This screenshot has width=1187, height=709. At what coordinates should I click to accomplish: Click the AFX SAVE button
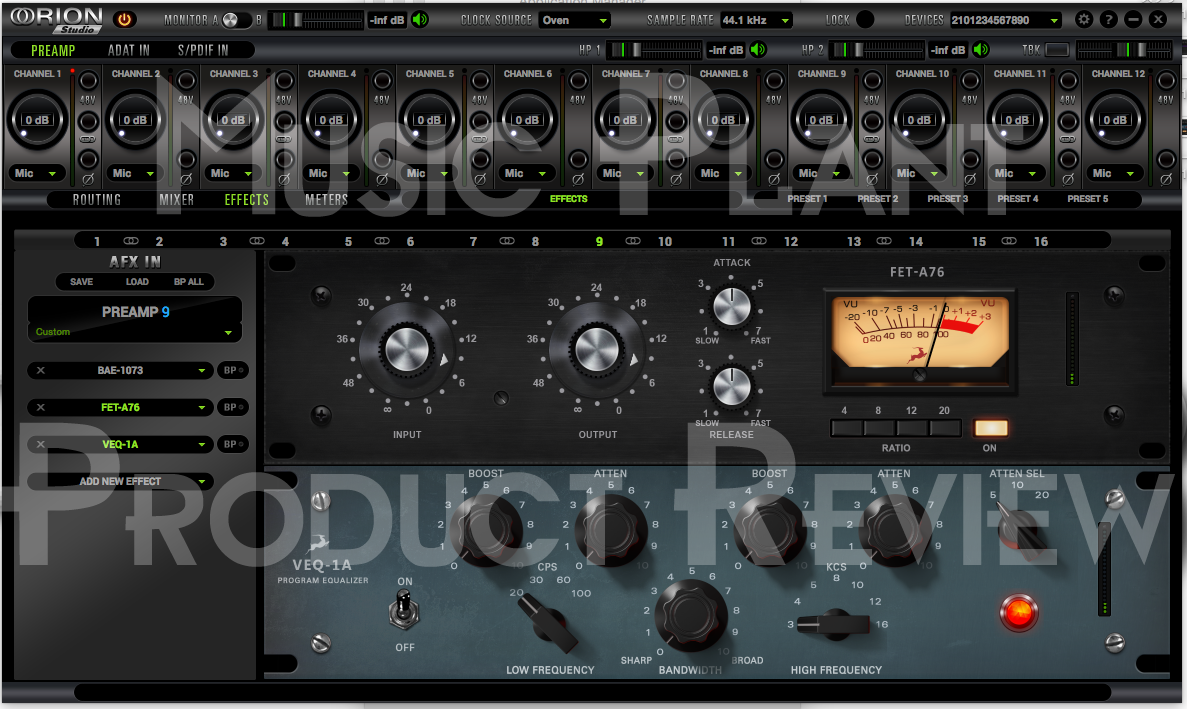[82, 281]
